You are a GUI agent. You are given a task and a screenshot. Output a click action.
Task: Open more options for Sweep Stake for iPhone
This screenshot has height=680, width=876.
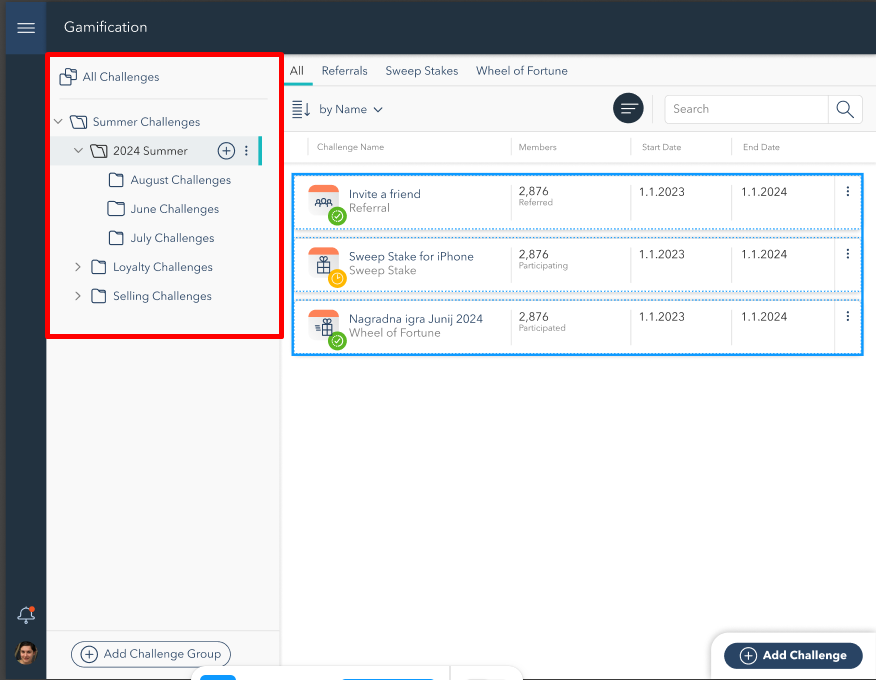point(848,254)
